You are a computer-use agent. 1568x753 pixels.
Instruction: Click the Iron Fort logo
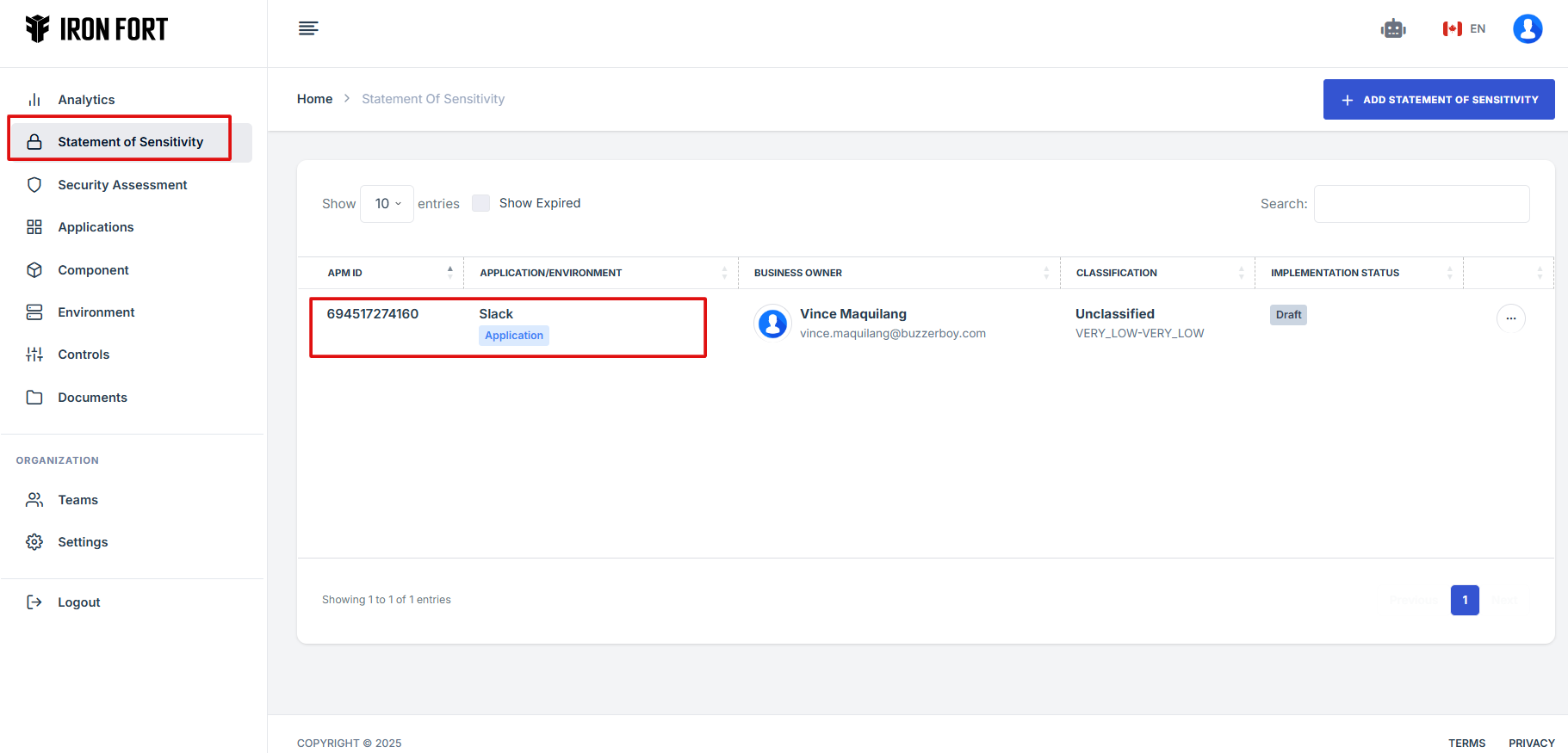pos(96,29)
